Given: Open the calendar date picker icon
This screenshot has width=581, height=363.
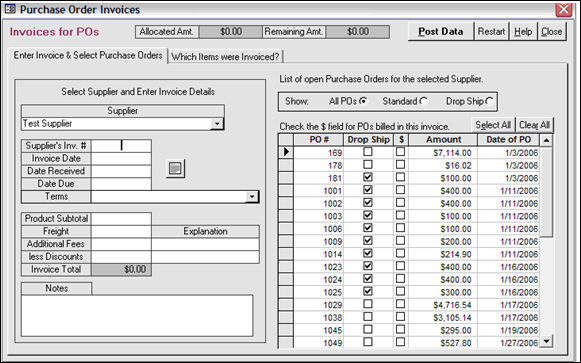Looking at the screenshot, I should tap(175, 169).
